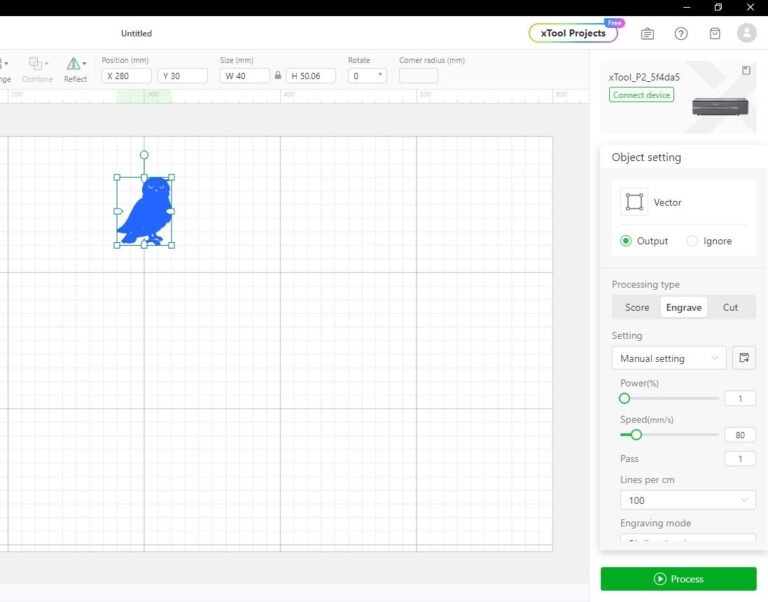Open the user account avatar

coord(746,33)
